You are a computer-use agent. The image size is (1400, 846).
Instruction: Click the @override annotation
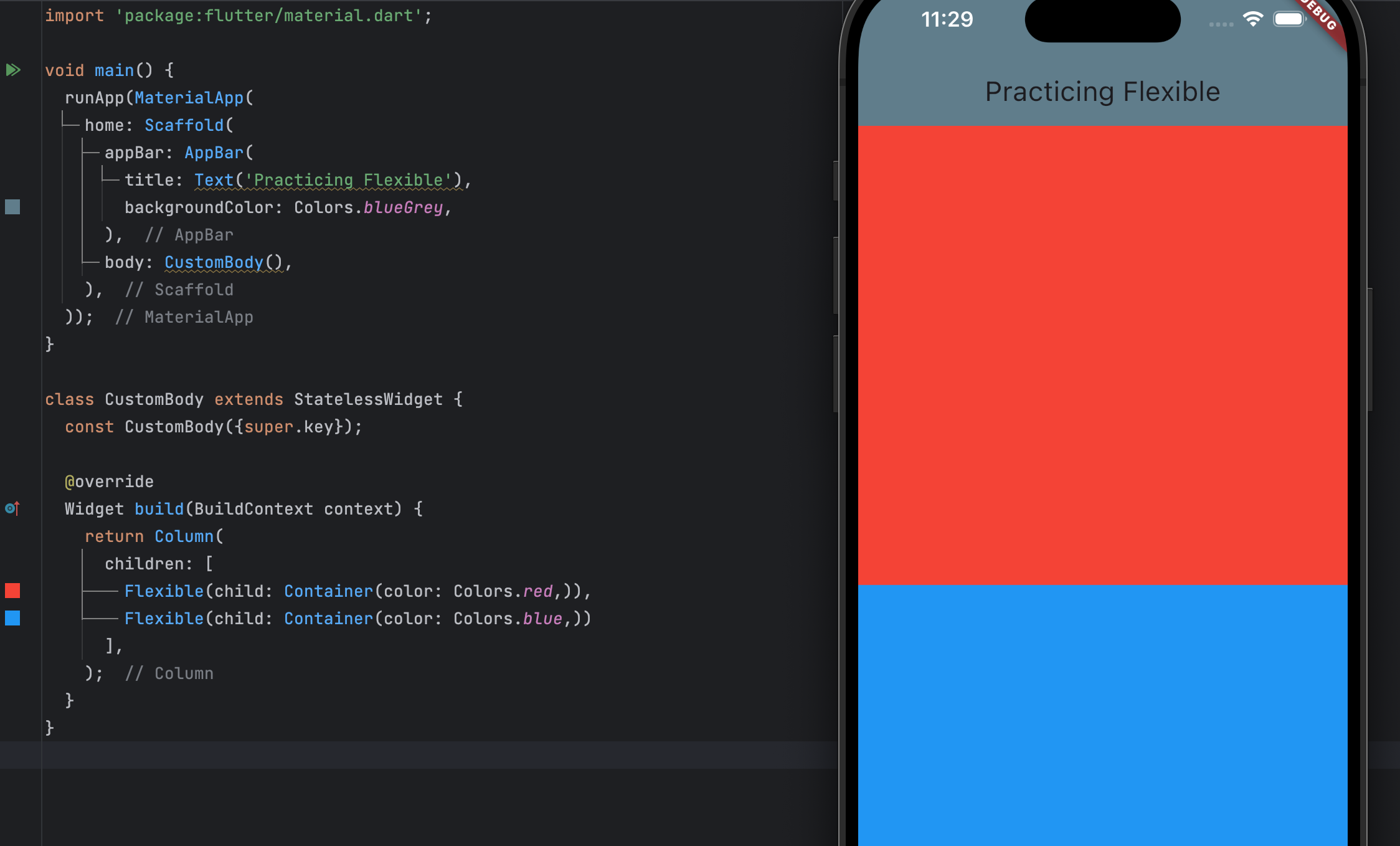coord(110,482)
